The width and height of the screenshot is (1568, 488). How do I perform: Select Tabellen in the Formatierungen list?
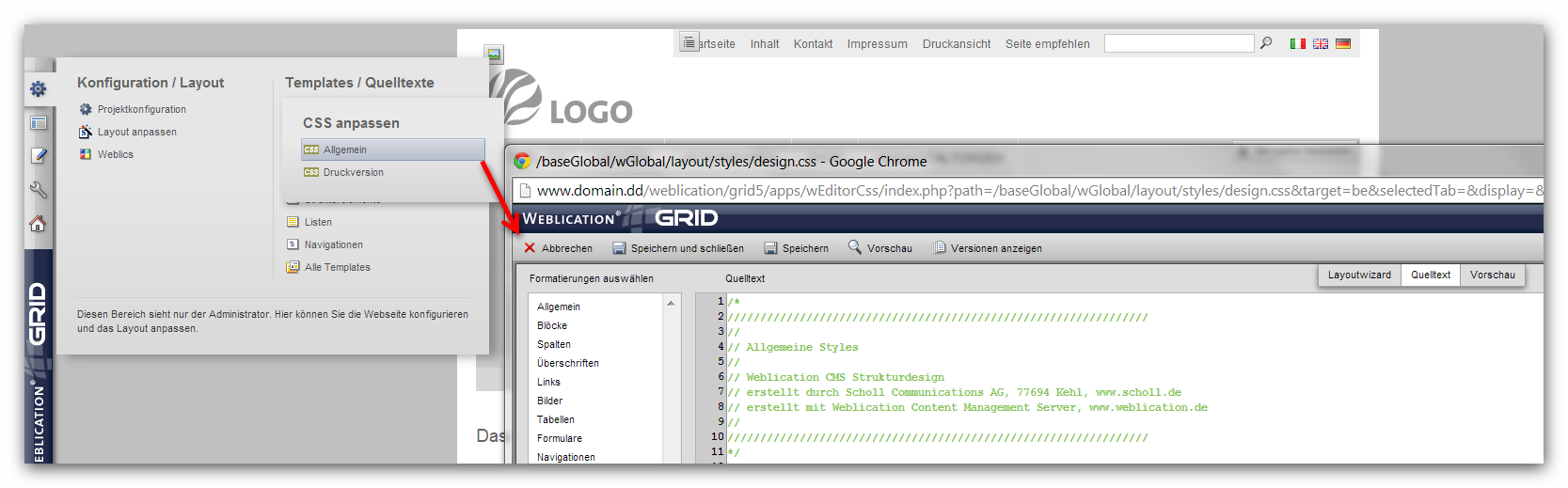pos(556,419)
